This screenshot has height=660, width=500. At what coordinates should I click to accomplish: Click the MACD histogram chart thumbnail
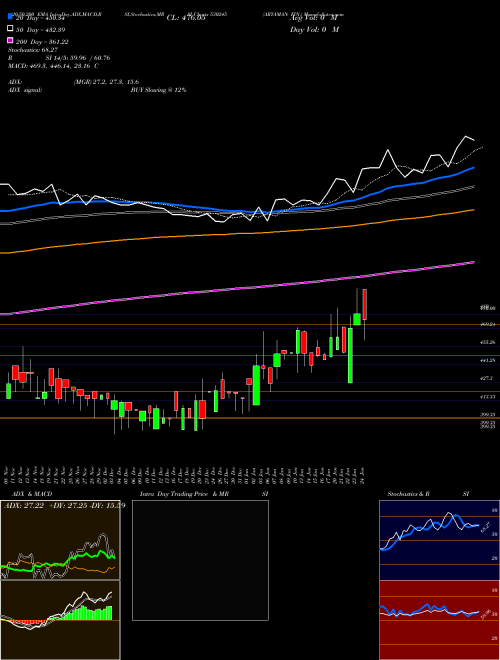[x=60, y=620]
